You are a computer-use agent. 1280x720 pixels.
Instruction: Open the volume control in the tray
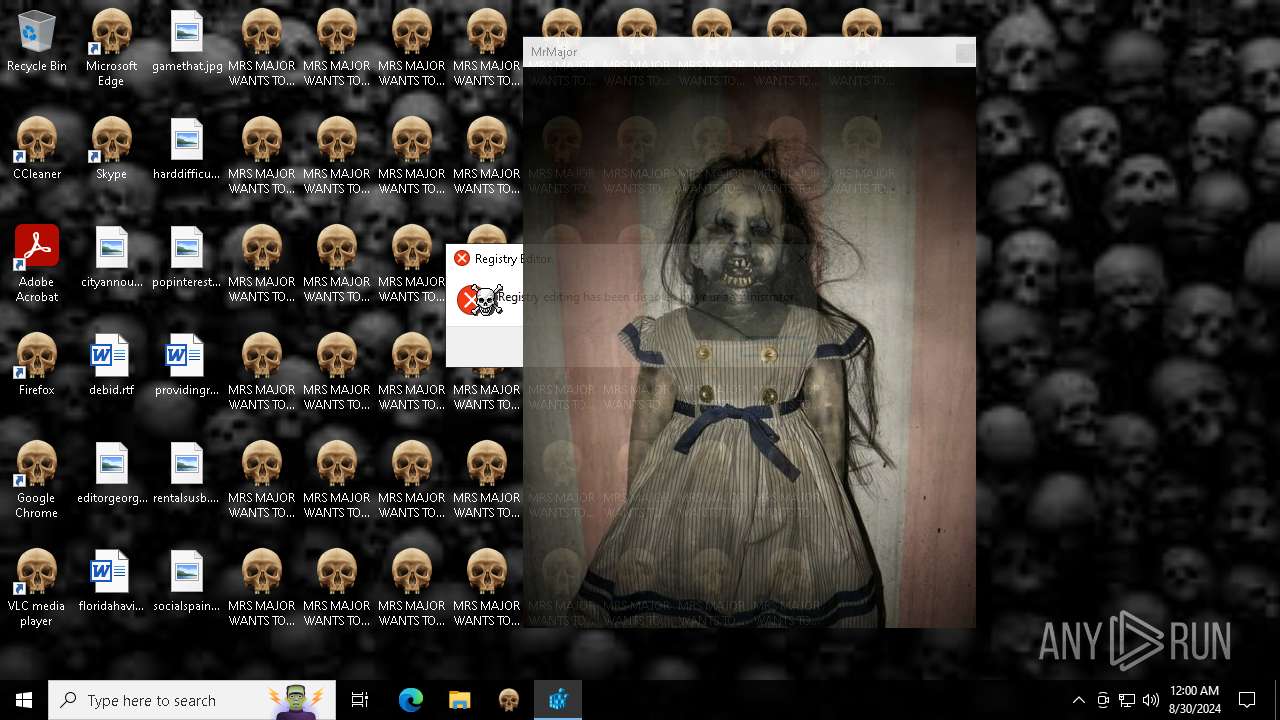pyautogui.click(x=1151, y=700)
